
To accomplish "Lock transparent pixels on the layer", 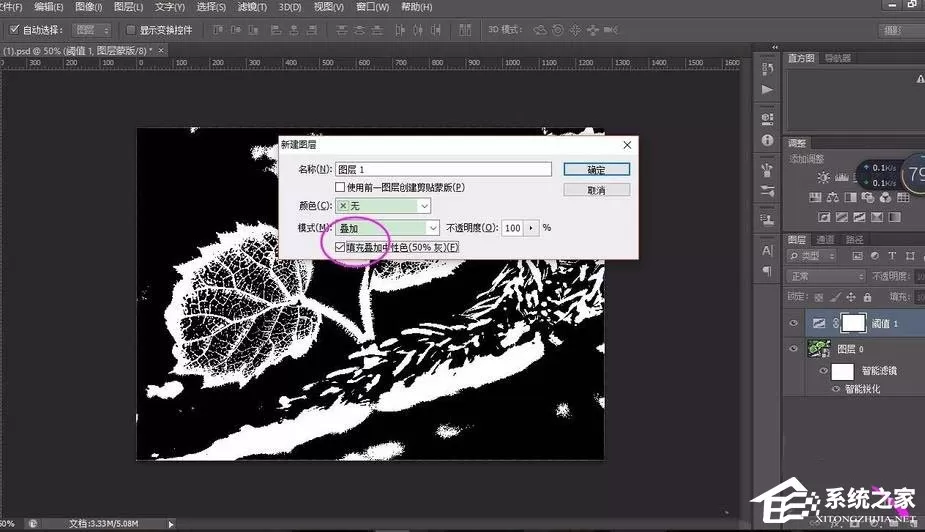I will (x=819, y=297).
